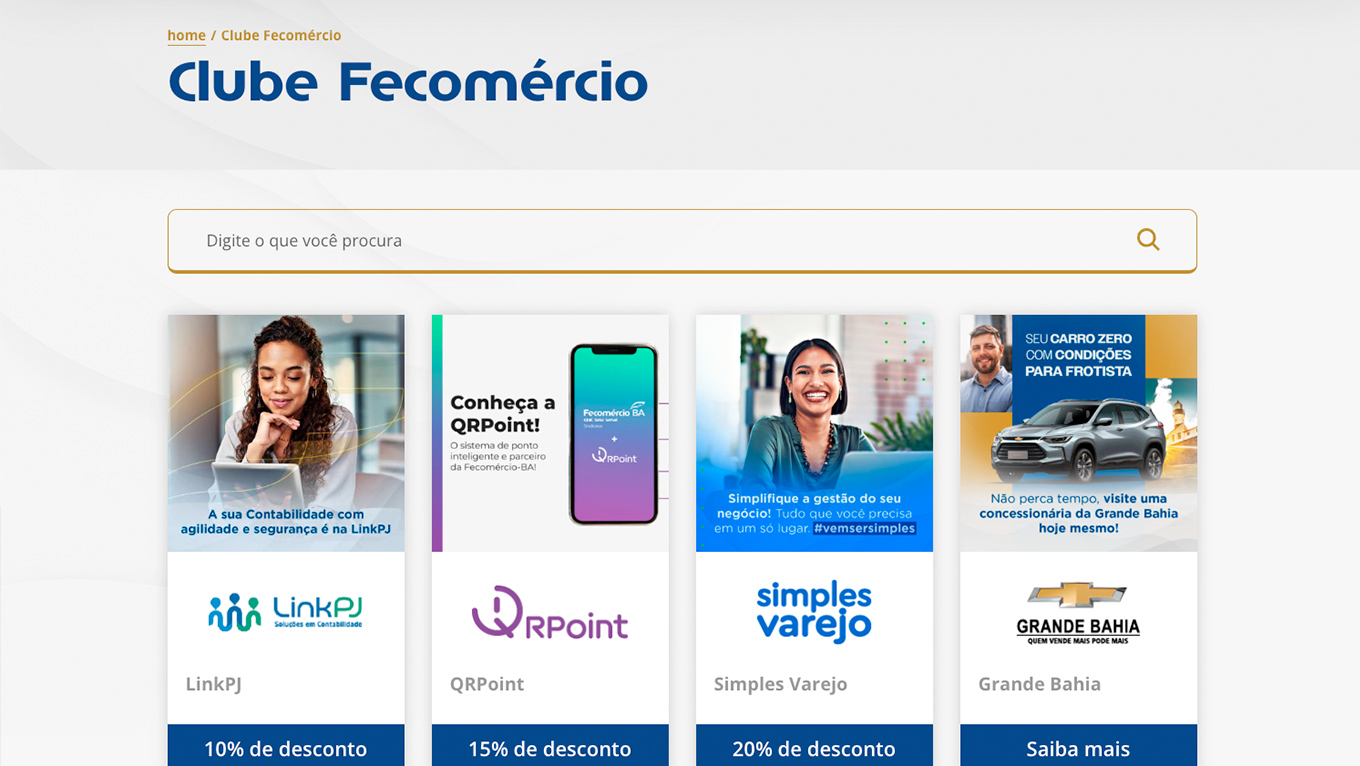Click the QRPoint logo
Image resolution: width=1360 pixels, height=766 pixels.
tap(549, 612)
